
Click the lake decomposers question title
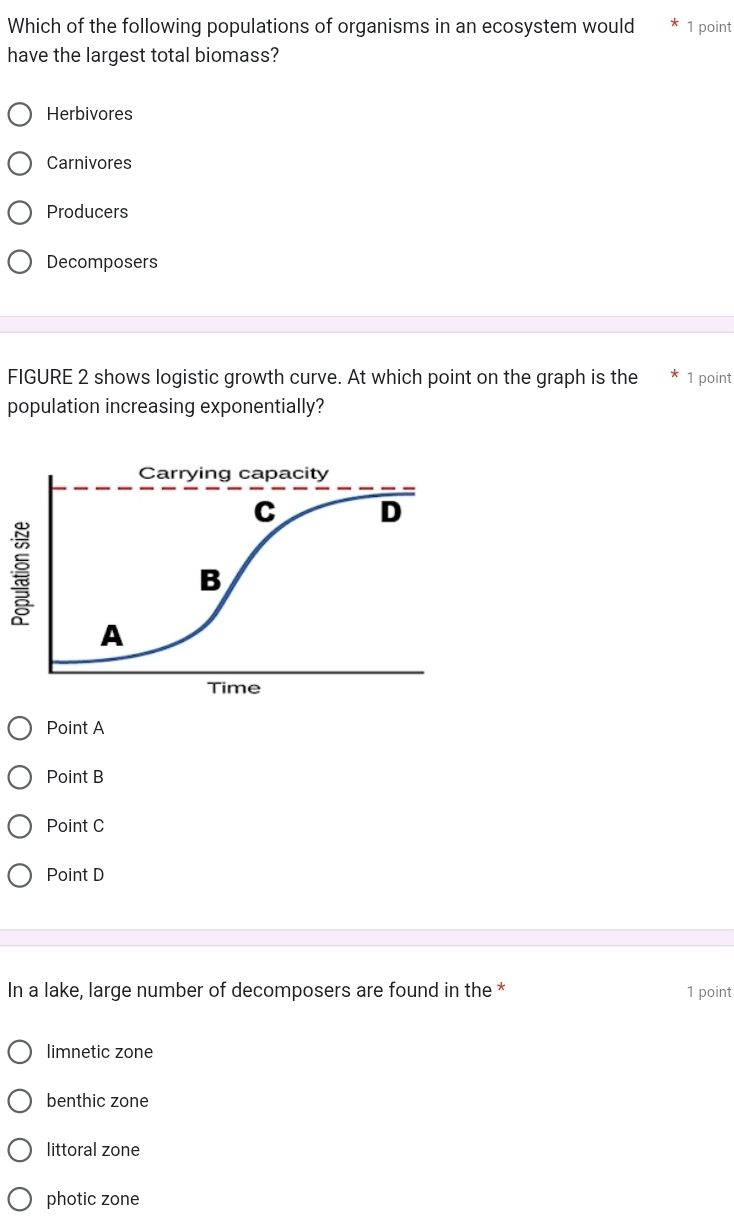[x=250, y=990]
